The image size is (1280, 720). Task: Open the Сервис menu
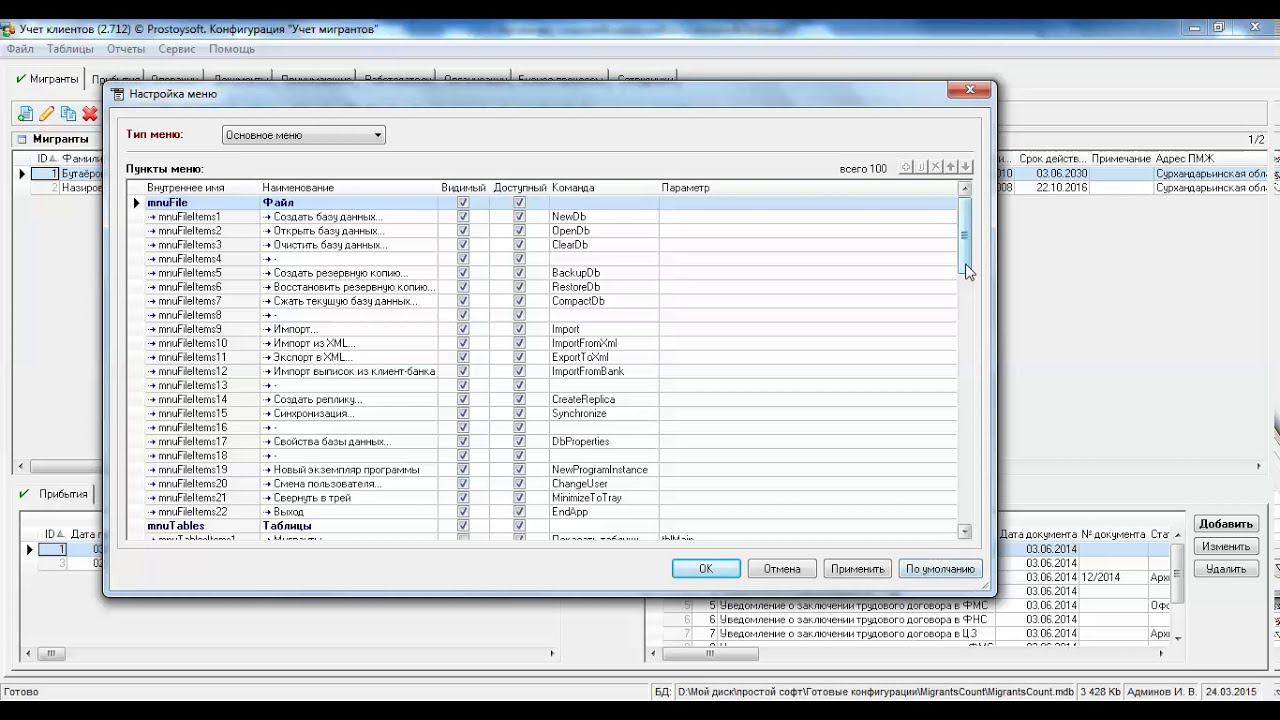coord(177,49)
